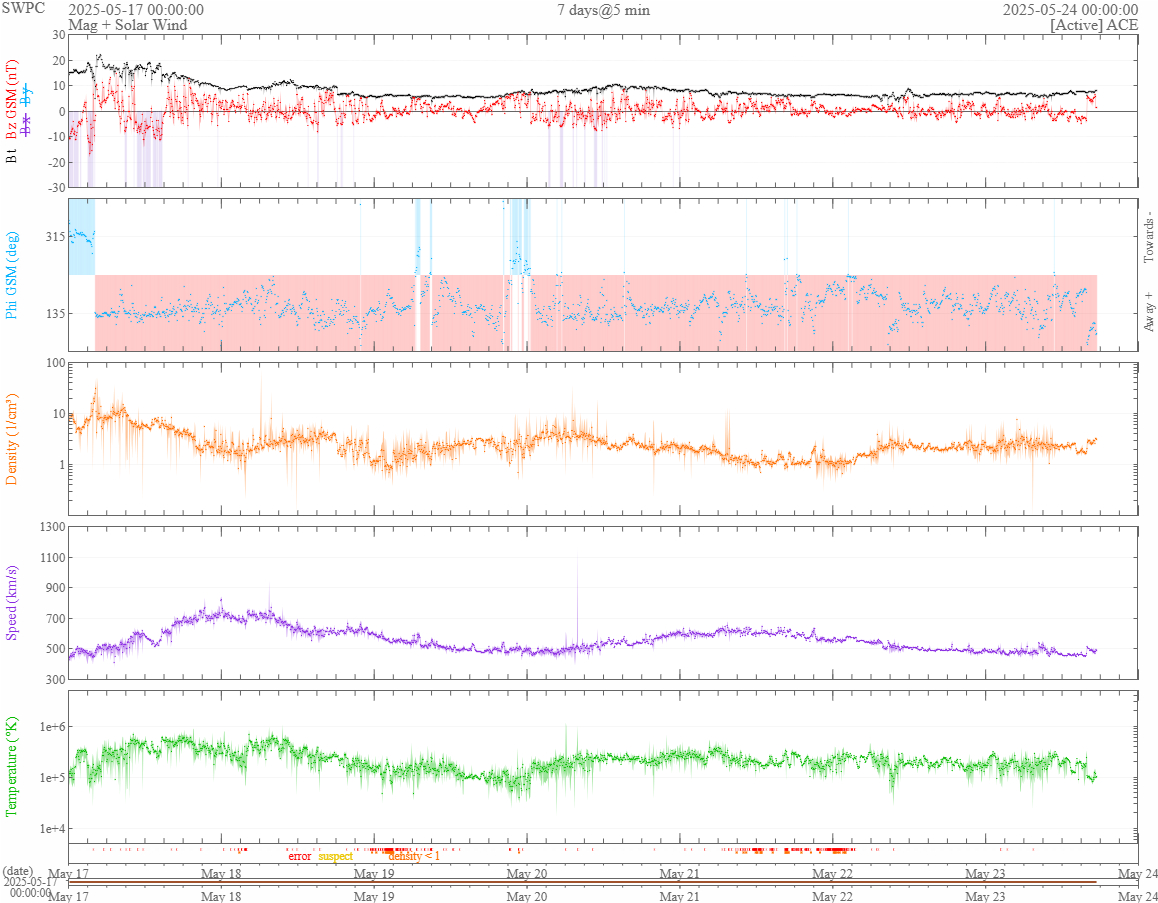Click the yellow 'suspect' flag legend
The width and height of the screenshot is (1158, 903).
[x=336, y=856]
